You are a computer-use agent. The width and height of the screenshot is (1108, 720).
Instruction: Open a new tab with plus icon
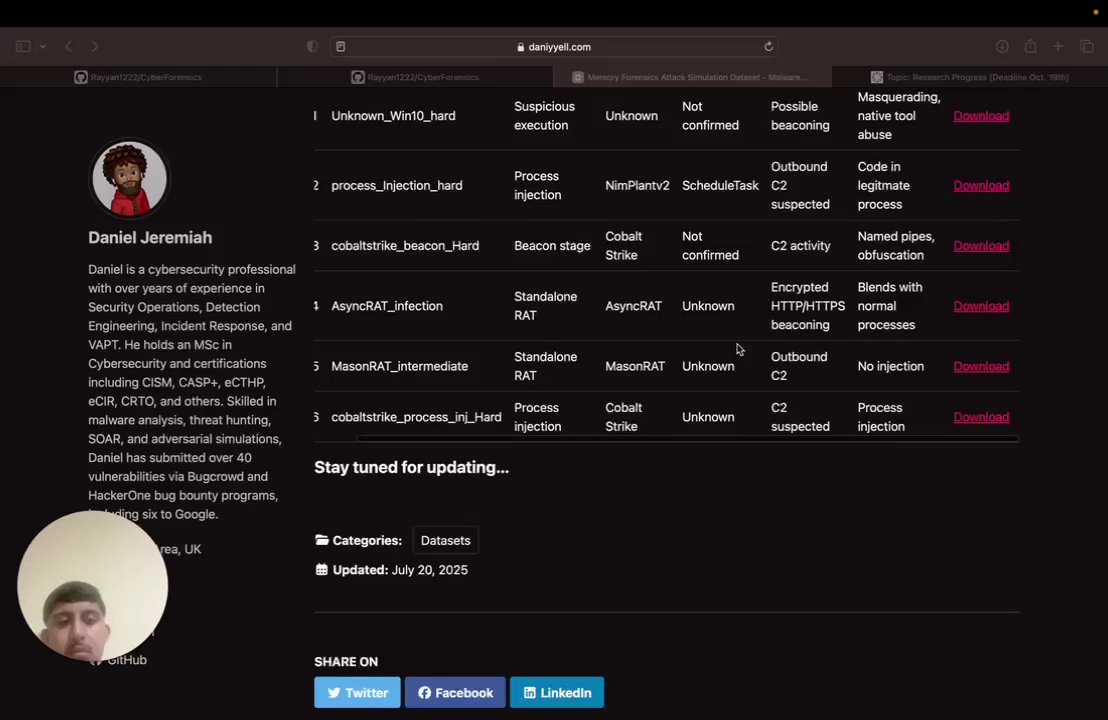[1058, 47]
